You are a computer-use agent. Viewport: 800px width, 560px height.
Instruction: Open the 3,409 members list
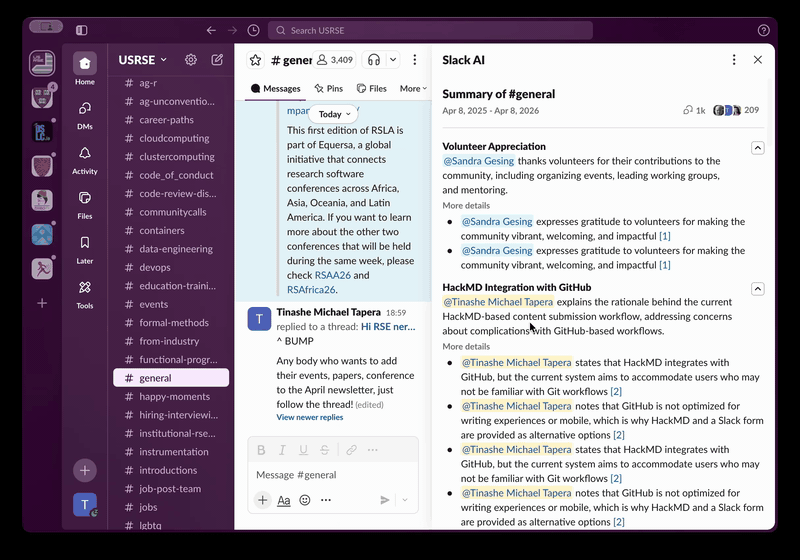pos(335,60)
